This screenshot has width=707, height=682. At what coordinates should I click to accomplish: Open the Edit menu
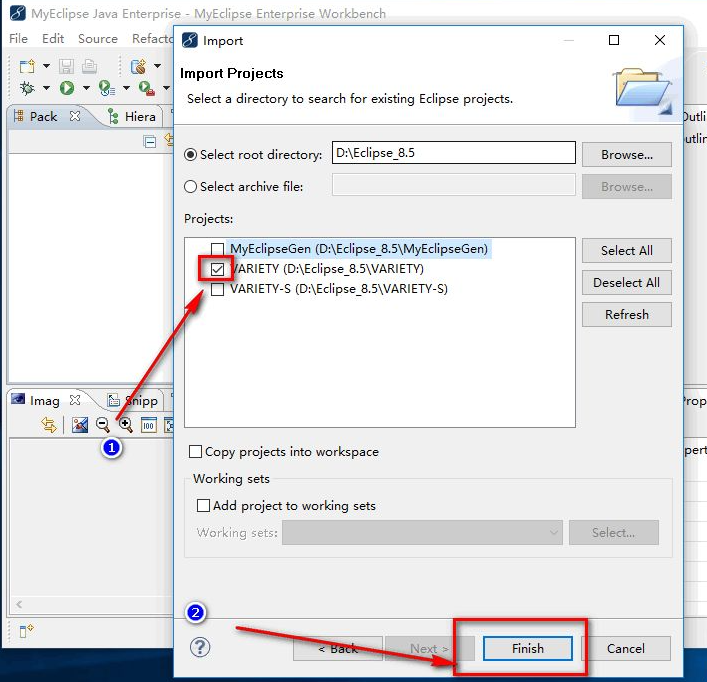click(53, 39)
